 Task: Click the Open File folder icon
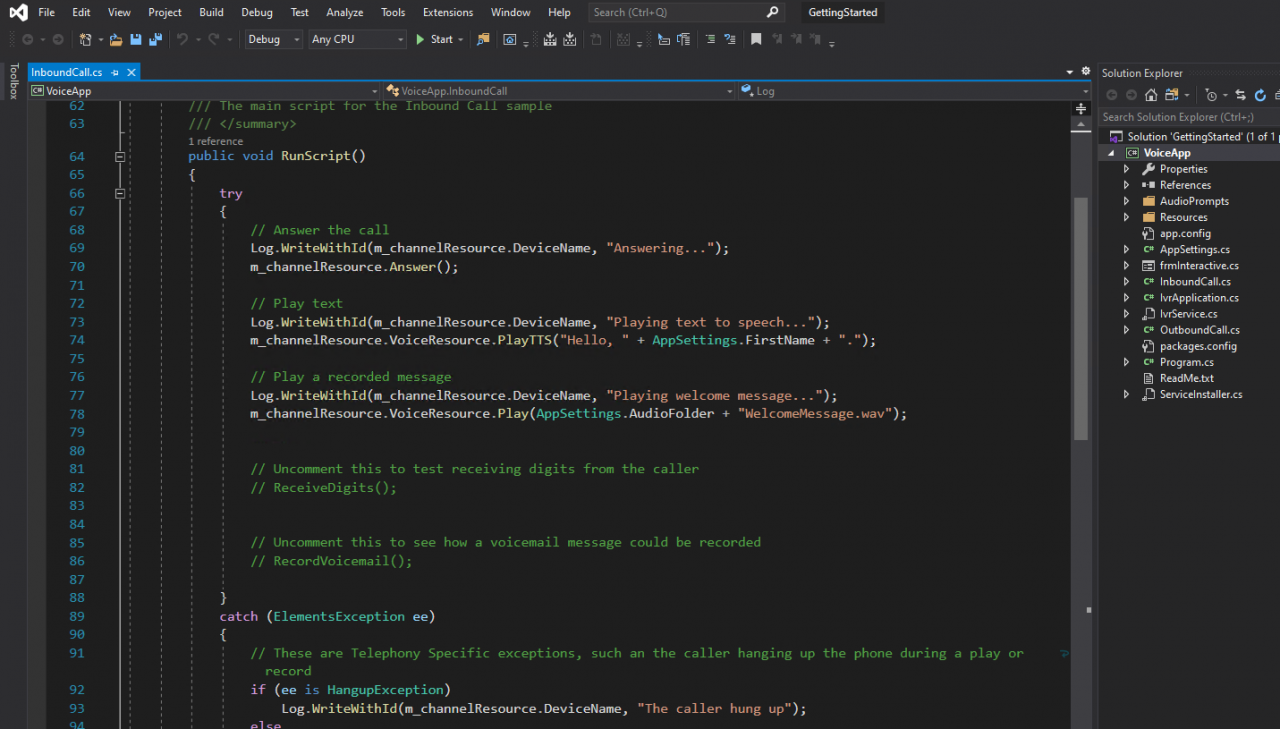116,40
